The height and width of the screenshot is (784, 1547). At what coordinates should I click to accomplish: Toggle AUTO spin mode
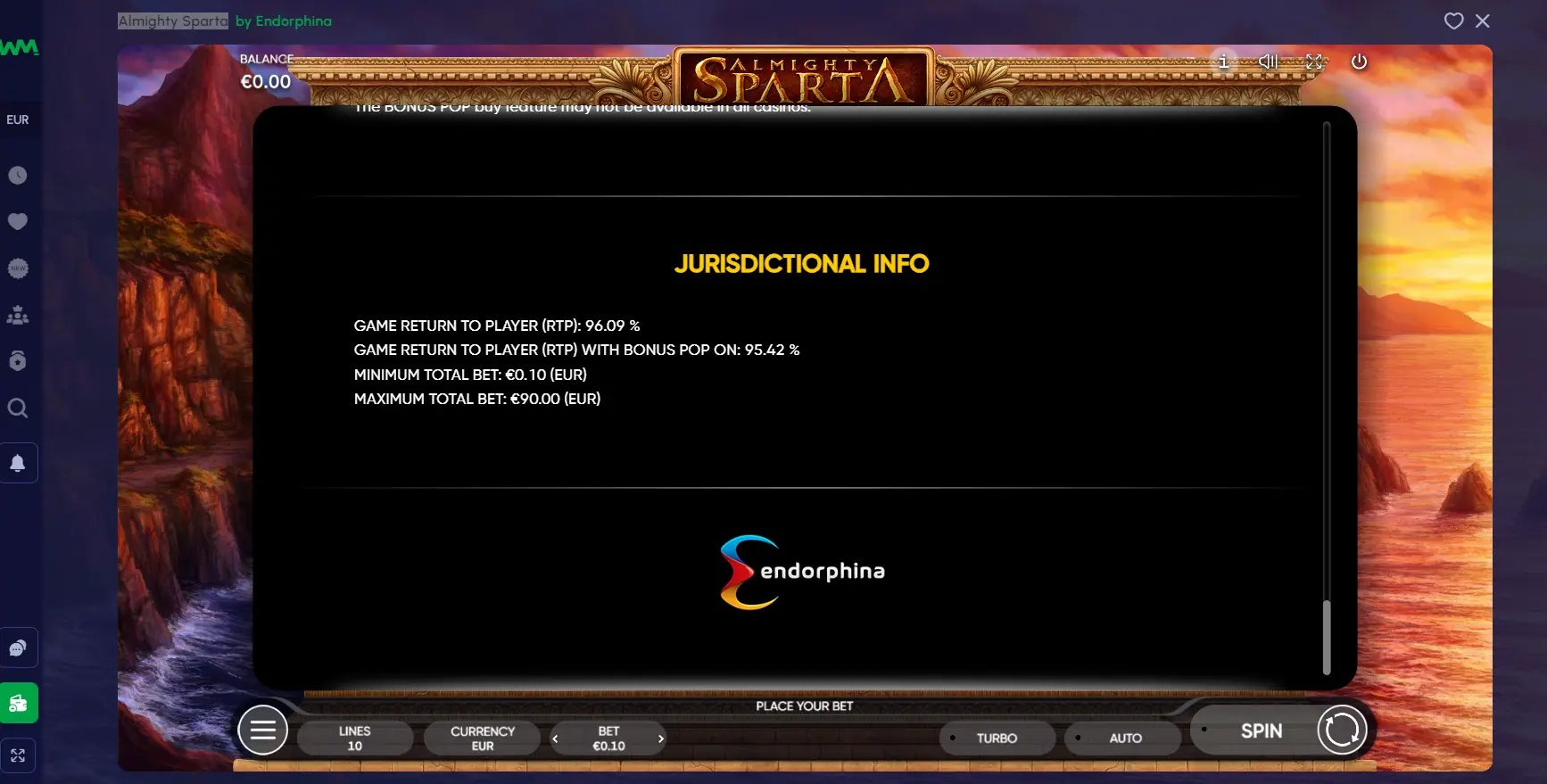1125,739
